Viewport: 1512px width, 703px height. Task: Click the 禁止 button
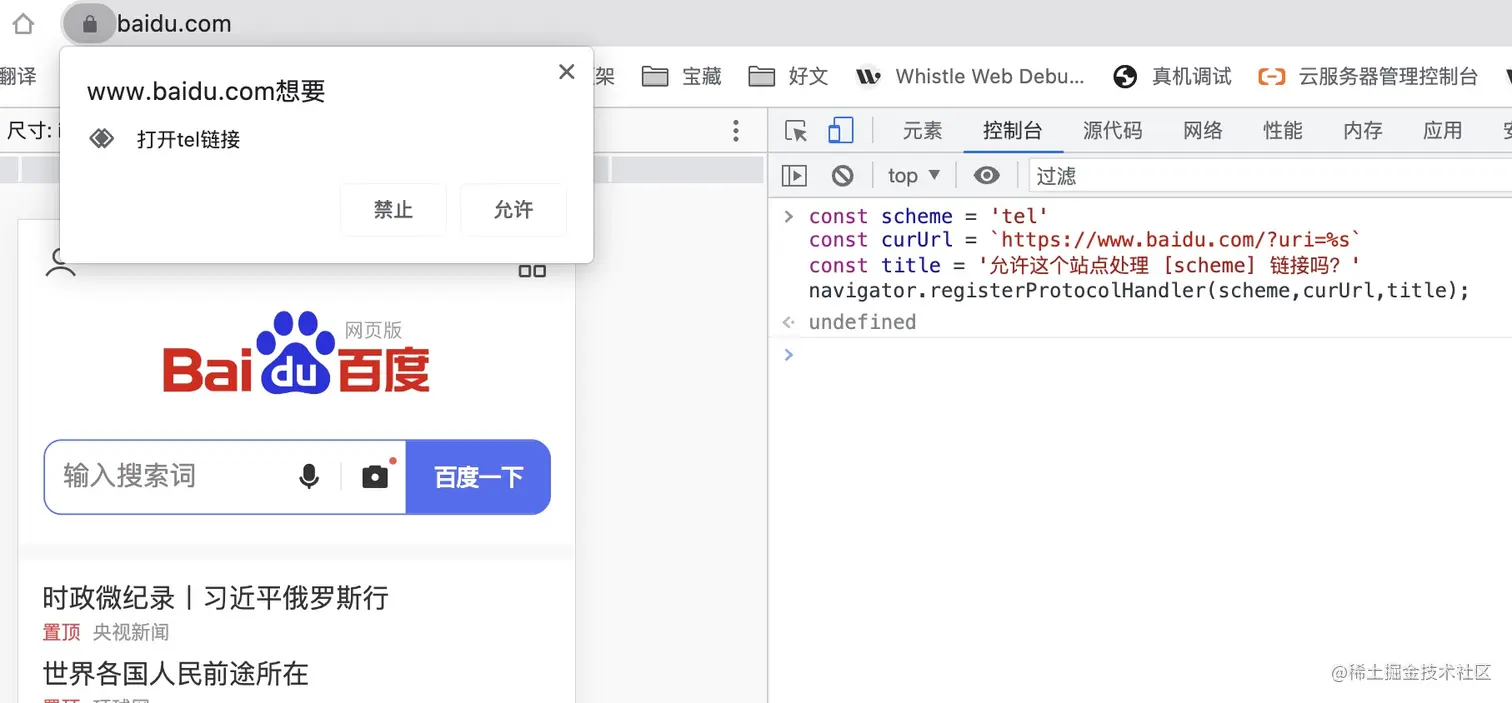393,209
